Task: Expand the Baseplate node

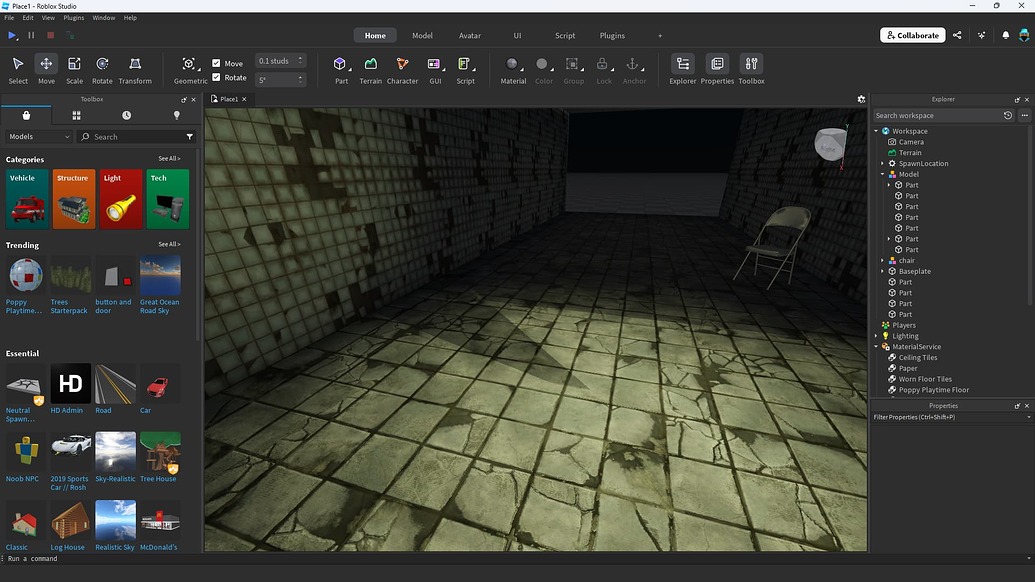Action: click(x=883, y=271)
